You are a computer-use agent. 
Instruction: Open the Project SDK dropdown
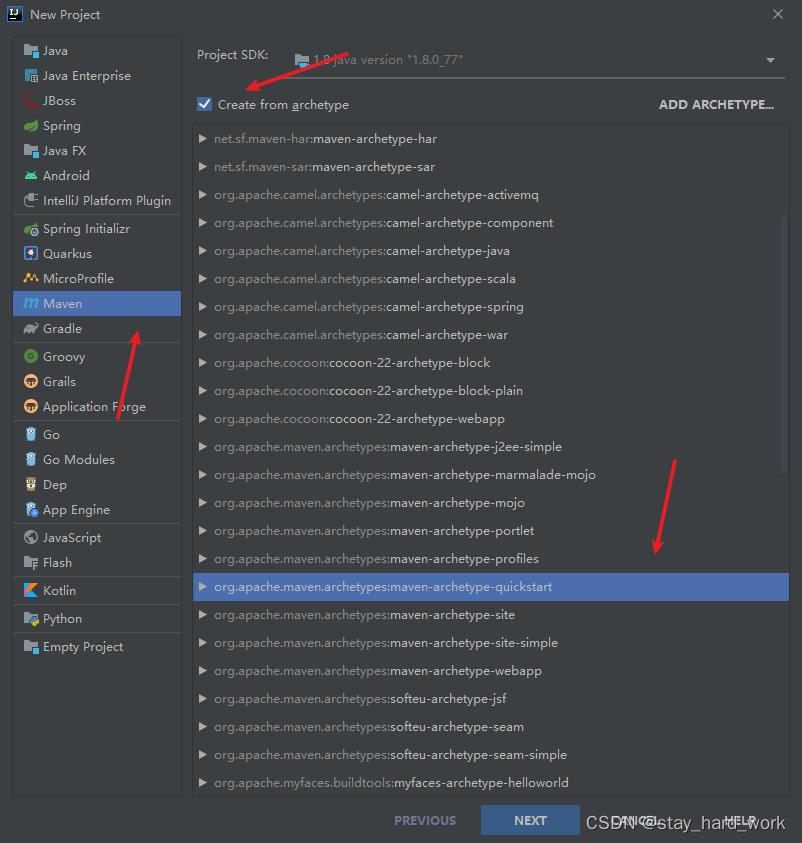pos(770,60)
